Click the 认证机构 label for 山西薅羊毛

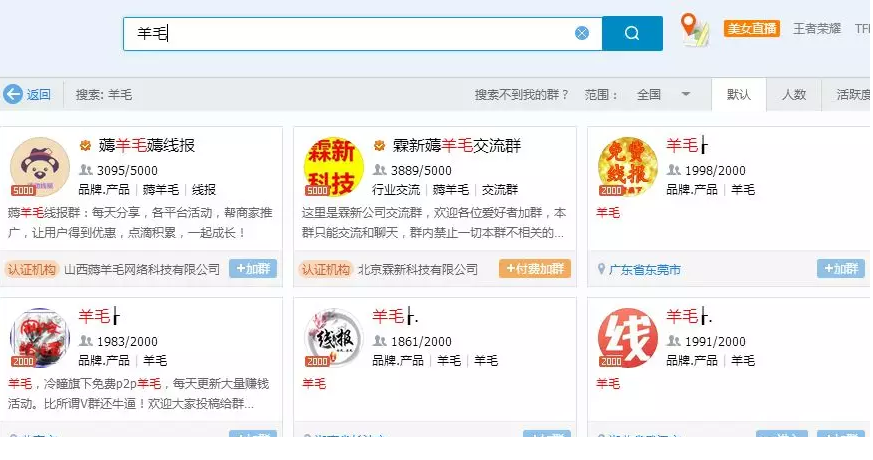(x=32, y=270)
